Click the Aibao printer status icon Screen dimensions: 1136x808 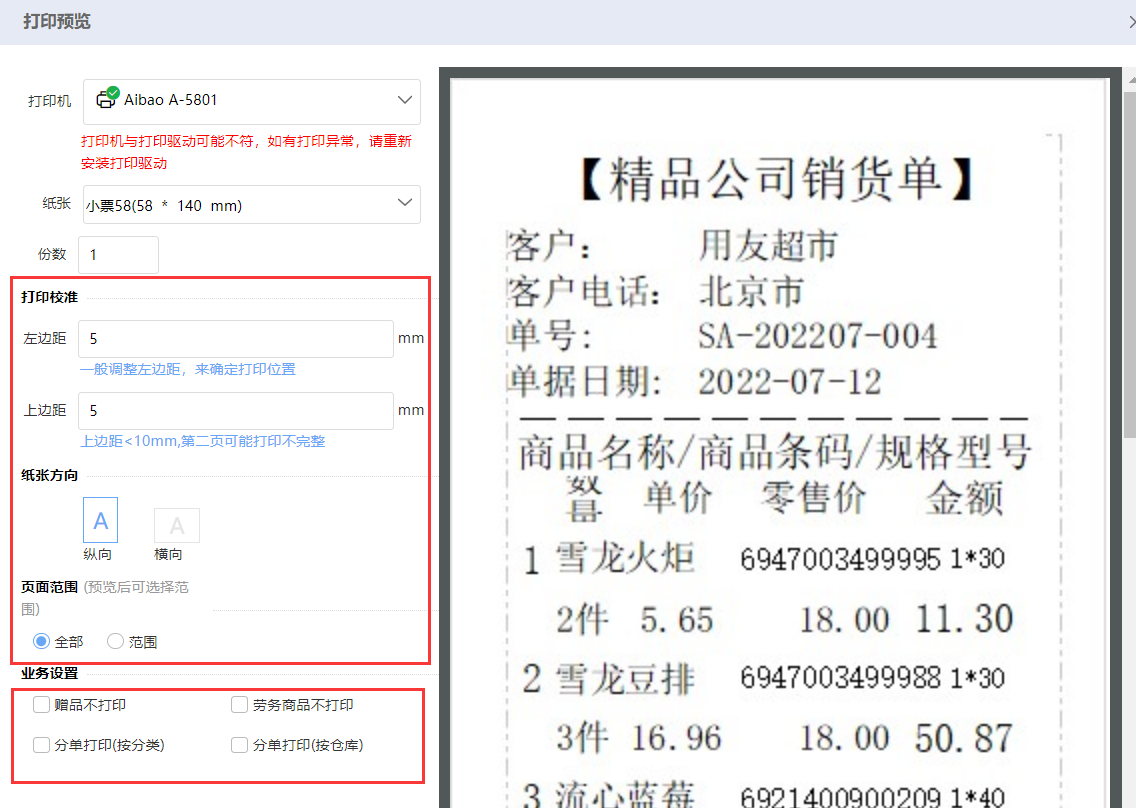tap(106, 99)
